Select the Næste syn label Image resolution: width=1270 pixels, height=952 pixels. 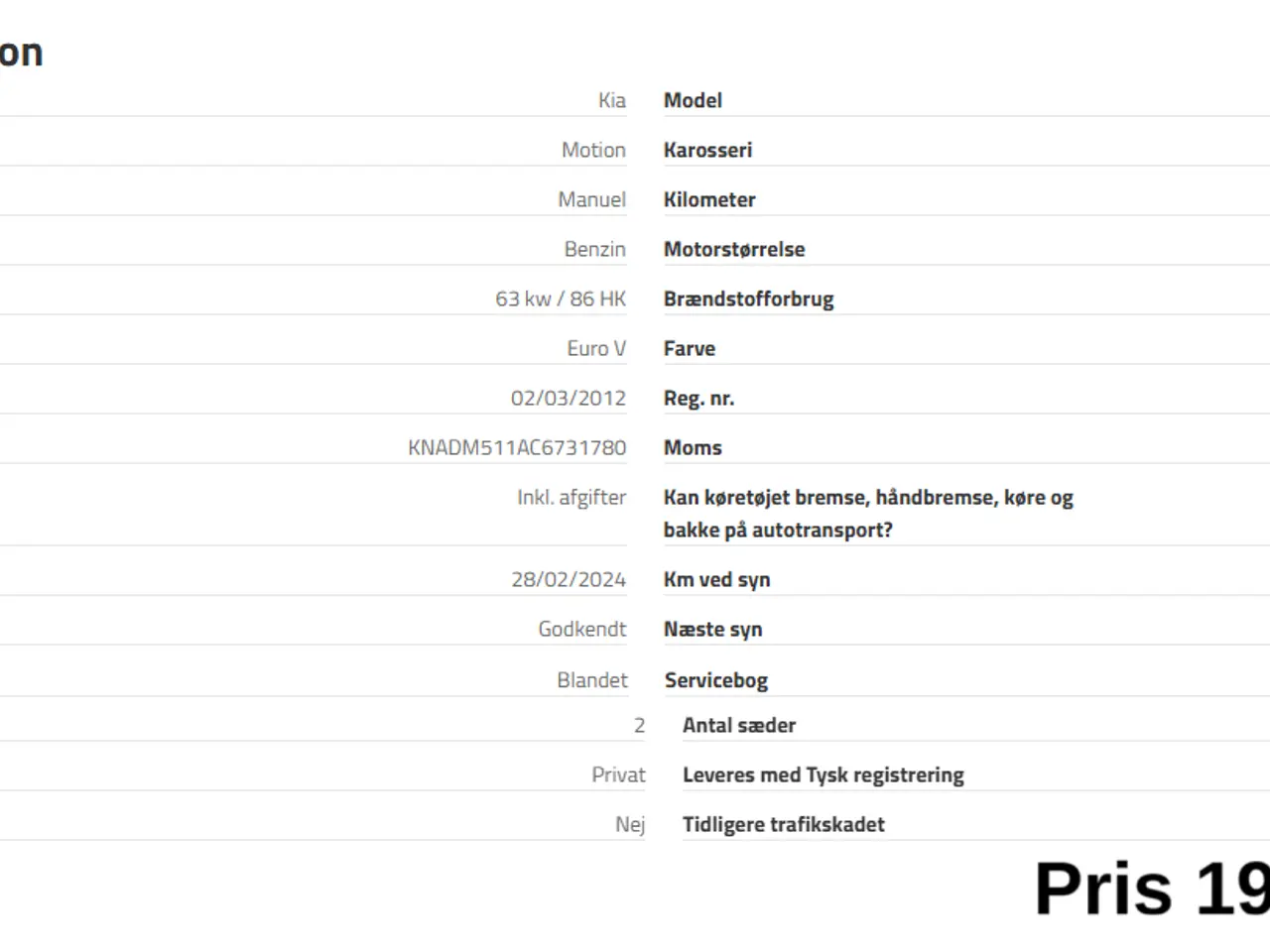[x=712, y=630]
